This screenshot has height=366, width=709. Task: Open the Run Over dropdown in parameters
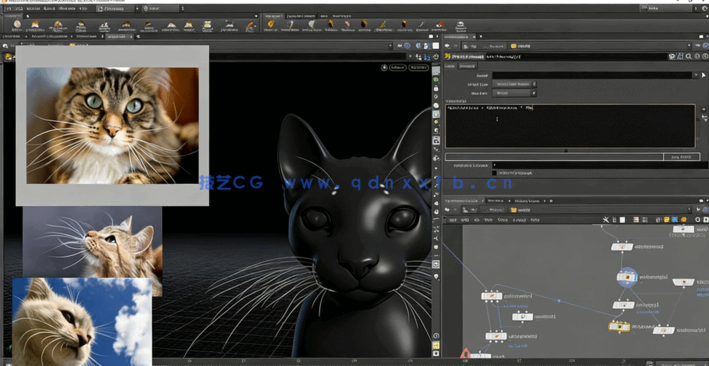(x=514, y=93)
